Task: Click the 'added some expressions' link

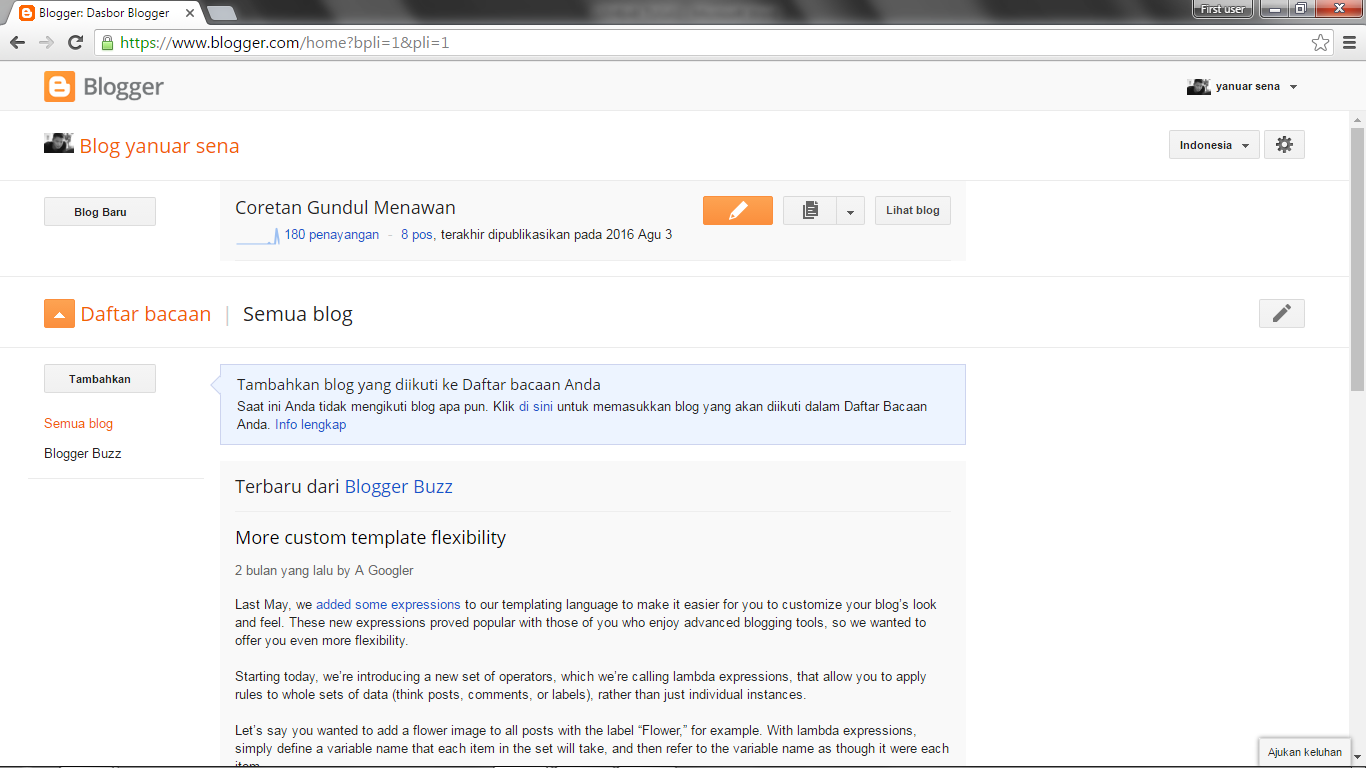Action: coord(388,605)
